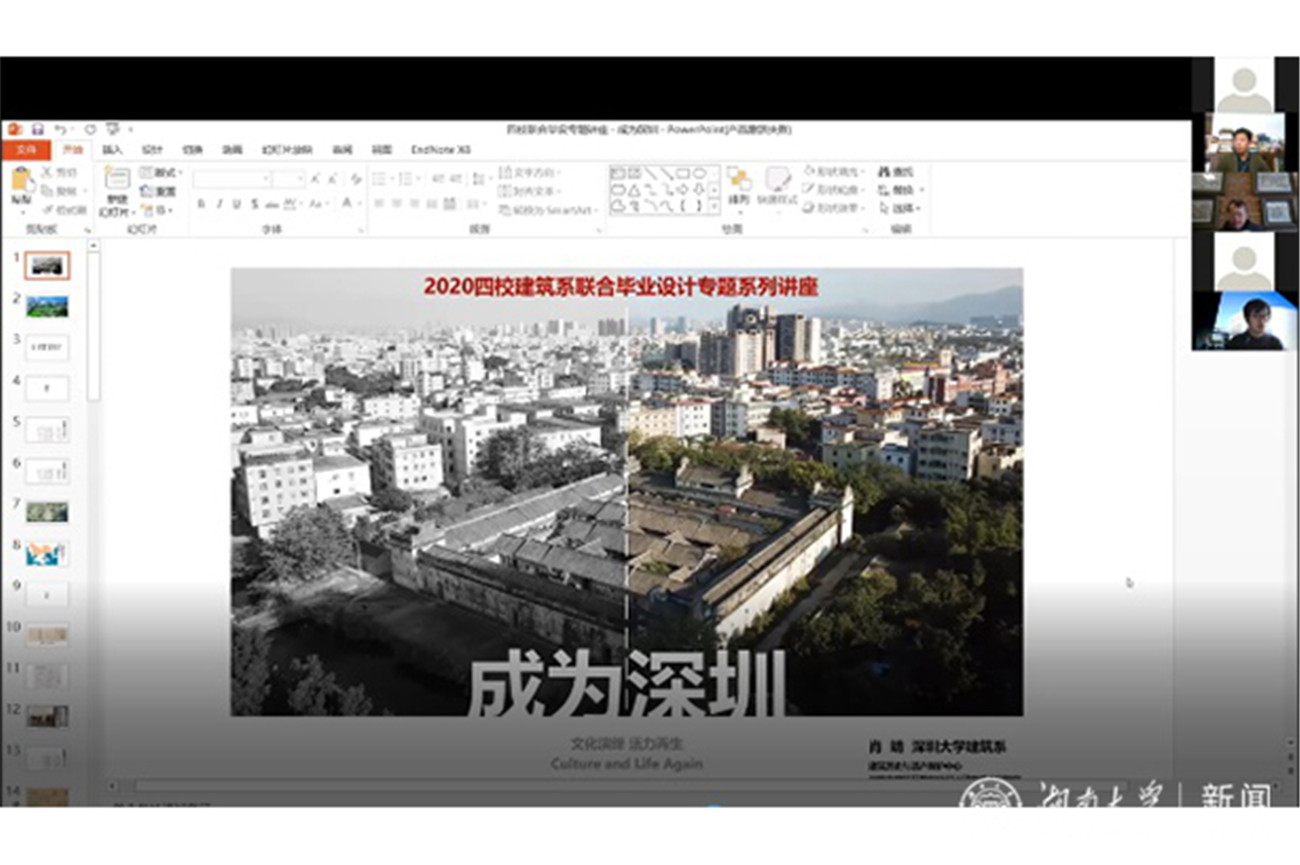This screenshot has width=1300, height=865.
Task: Click the Paste clipboard icon
Action: click(21, 180)
